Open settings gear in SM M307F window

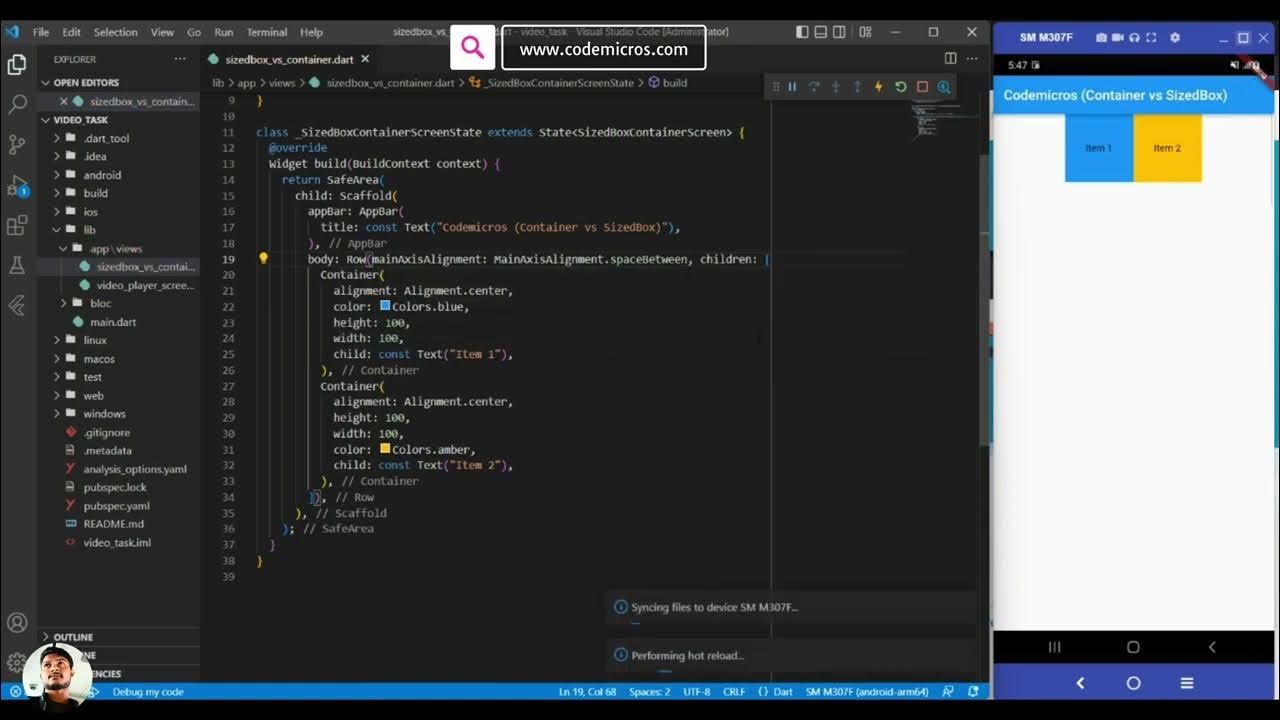1175,38
